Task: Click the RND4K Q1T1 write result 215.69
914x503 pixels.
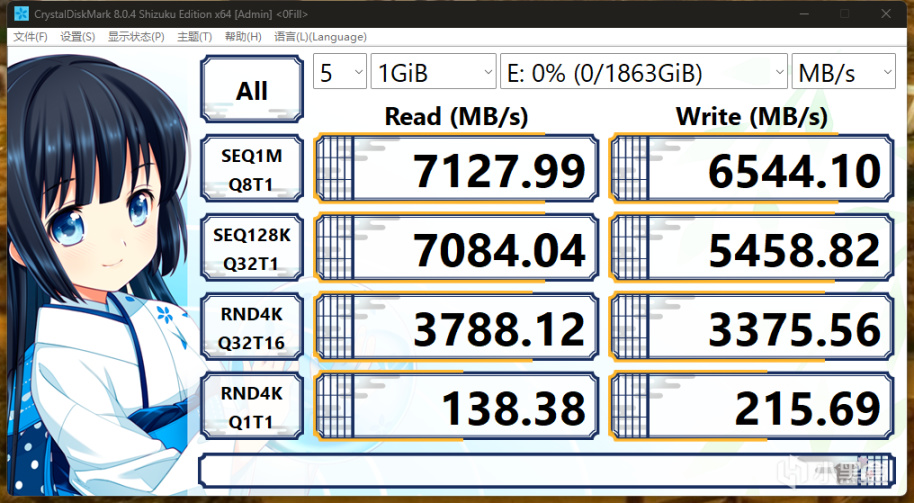Action: tap(751, 407)
